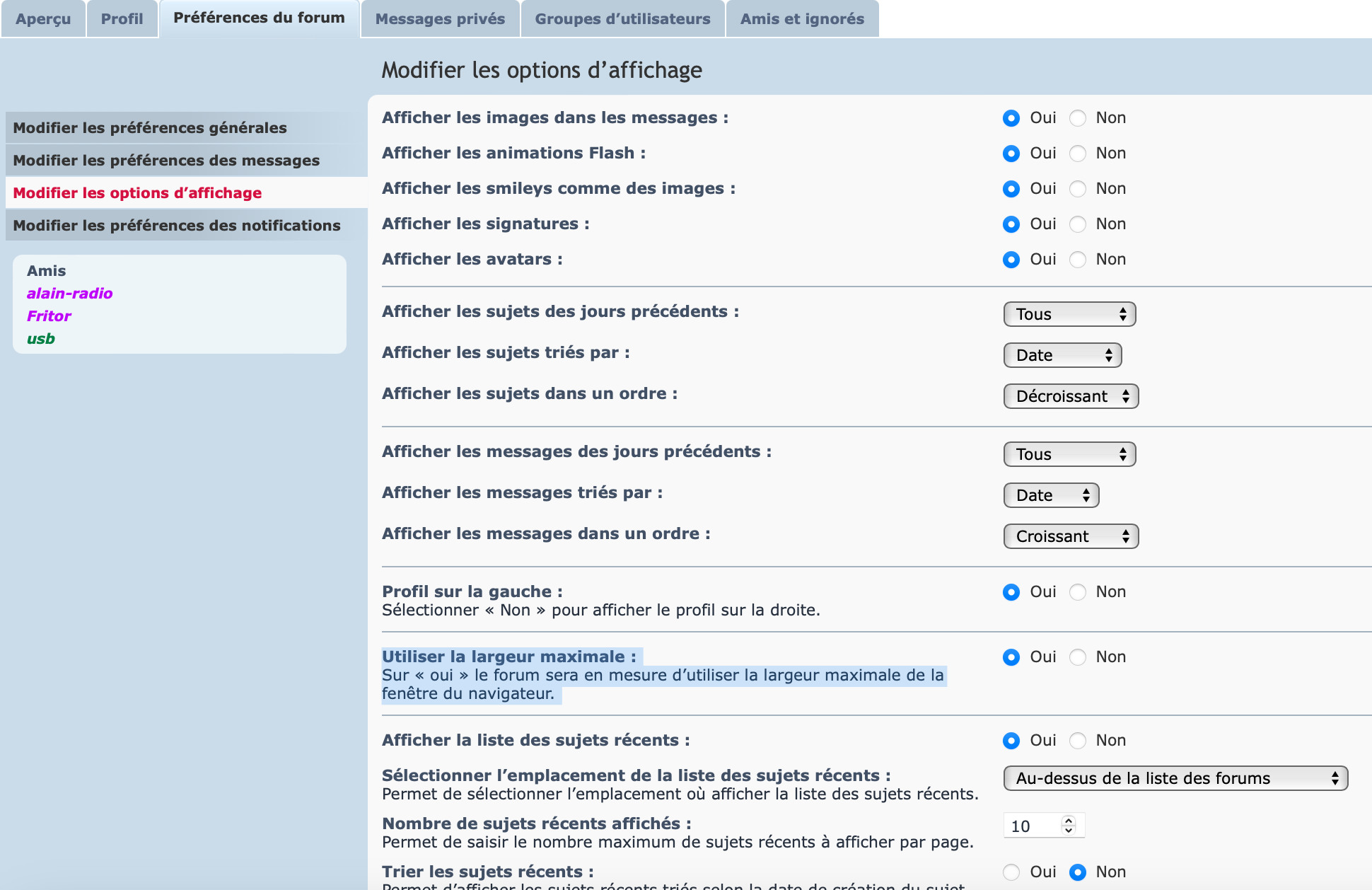Enable Oui for Trier les sujets récents
The height and width of the screenshot is (890, 1372).
click(1011, 872)
